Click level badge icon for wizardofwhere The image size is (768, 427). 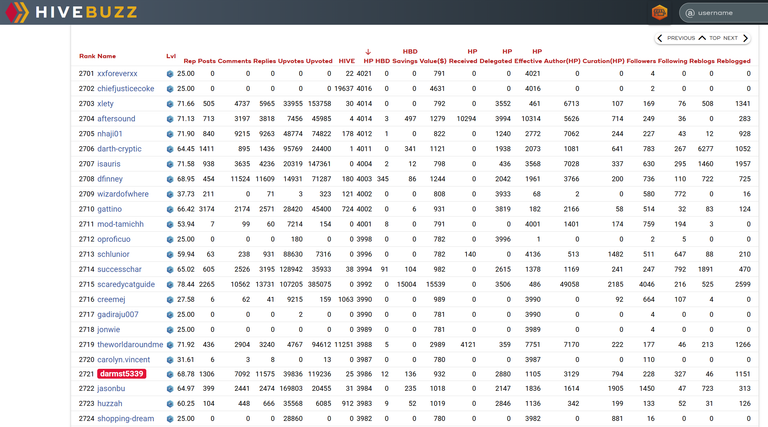170,194
